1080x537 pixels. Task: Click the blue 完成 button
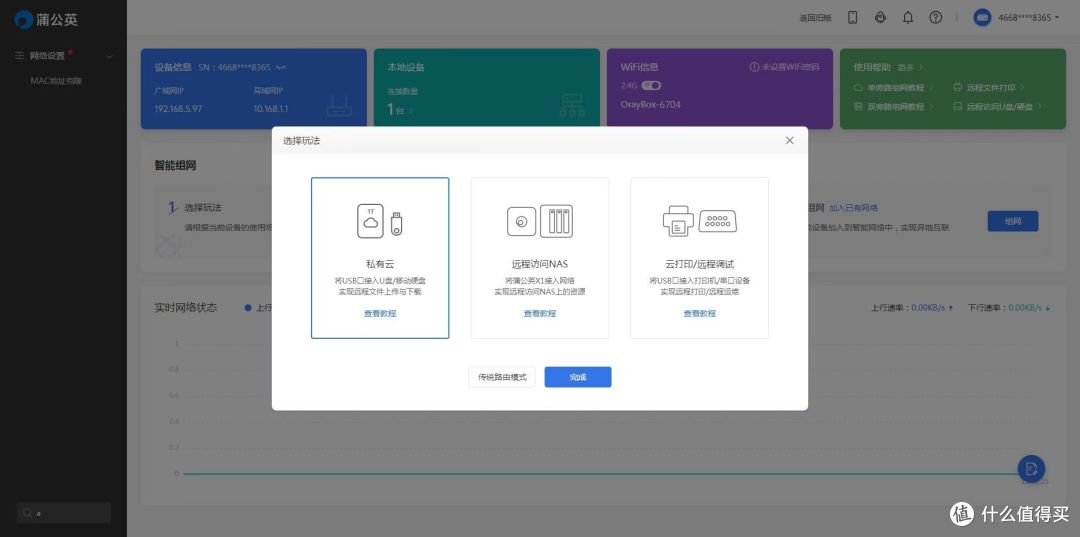coord(578,377)
